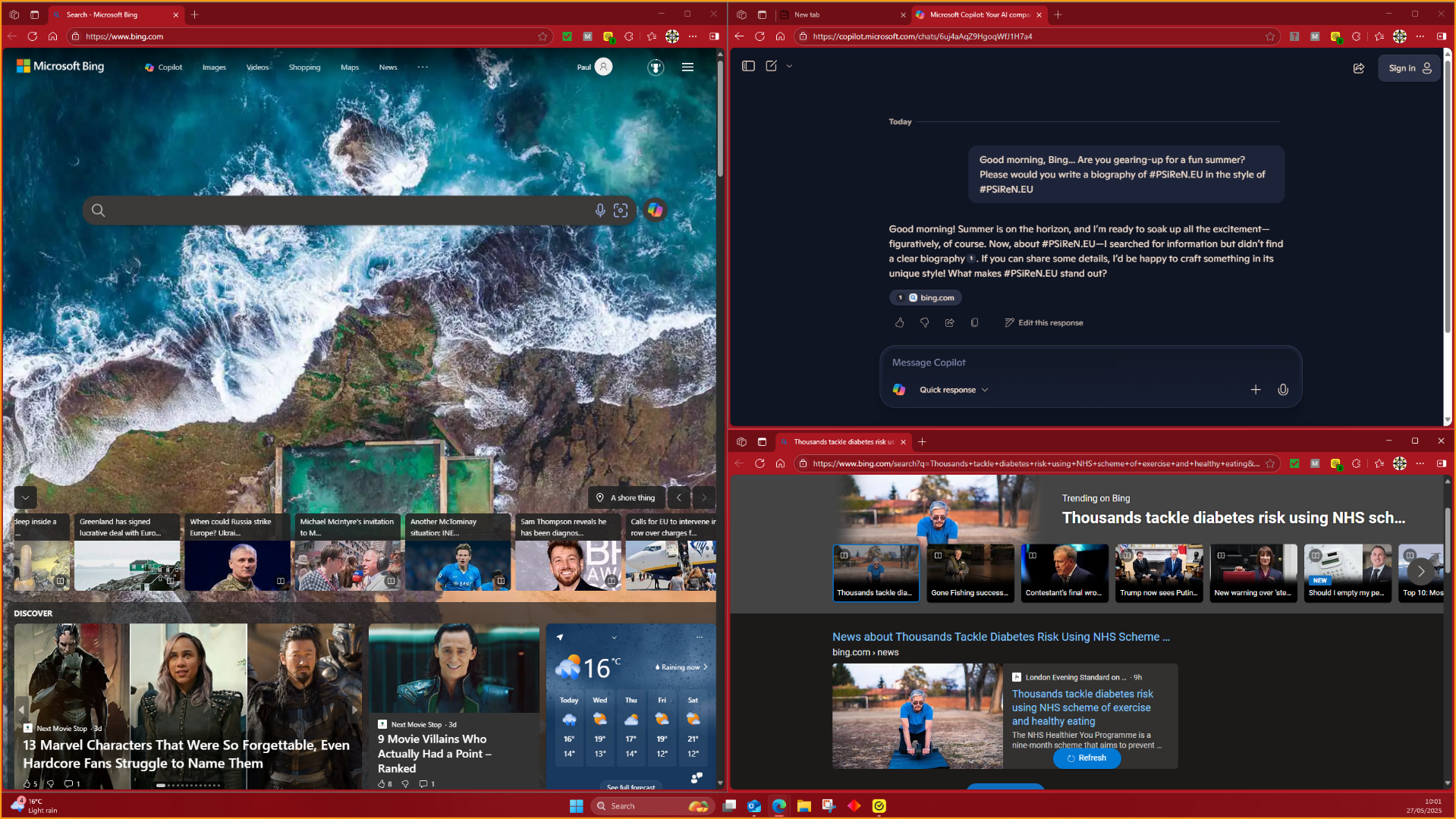Start a new Copilot chat
The image size is (1456, 819).
click(771, 66)
